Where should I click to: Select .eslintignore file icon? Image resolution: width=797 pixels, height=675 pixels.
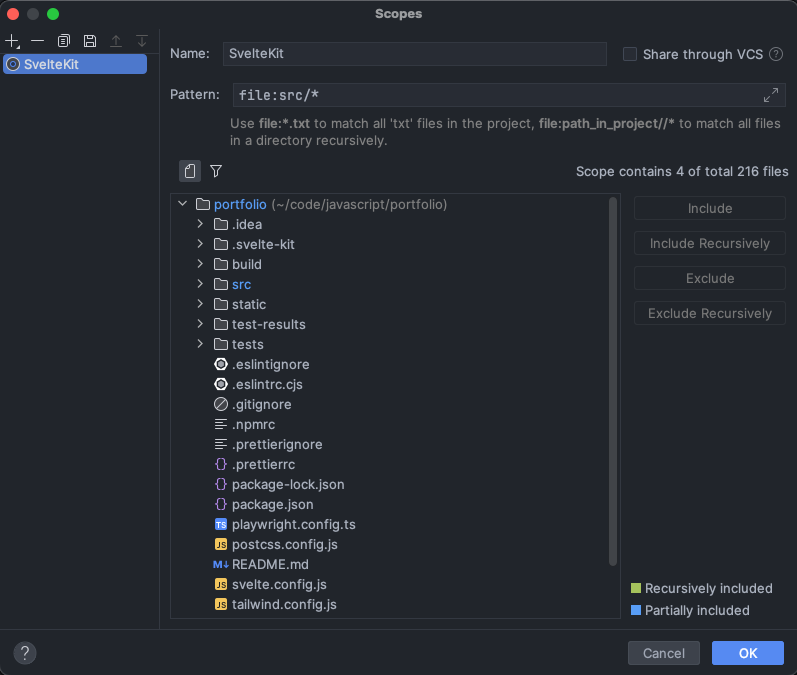221,364
